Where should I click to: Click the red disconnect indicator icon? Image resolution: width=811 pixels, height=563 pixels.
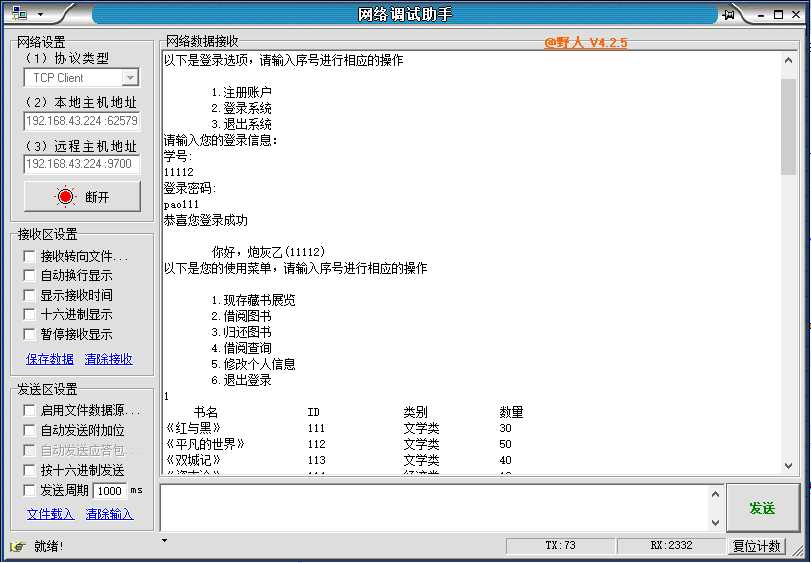[x=65, y=196]
